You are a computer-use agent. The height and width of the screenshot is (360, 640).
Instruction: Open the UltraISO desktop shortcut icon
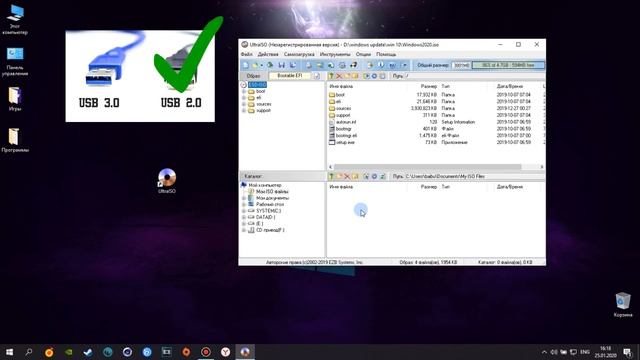[167, 180]
